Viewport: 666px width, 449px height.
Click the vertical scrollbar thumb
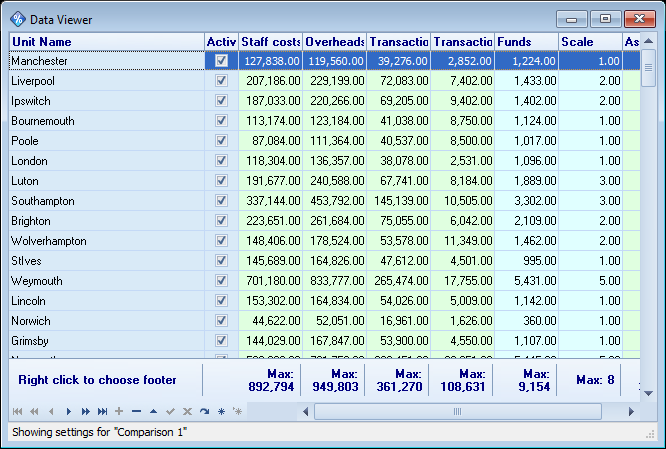(648, 68)
